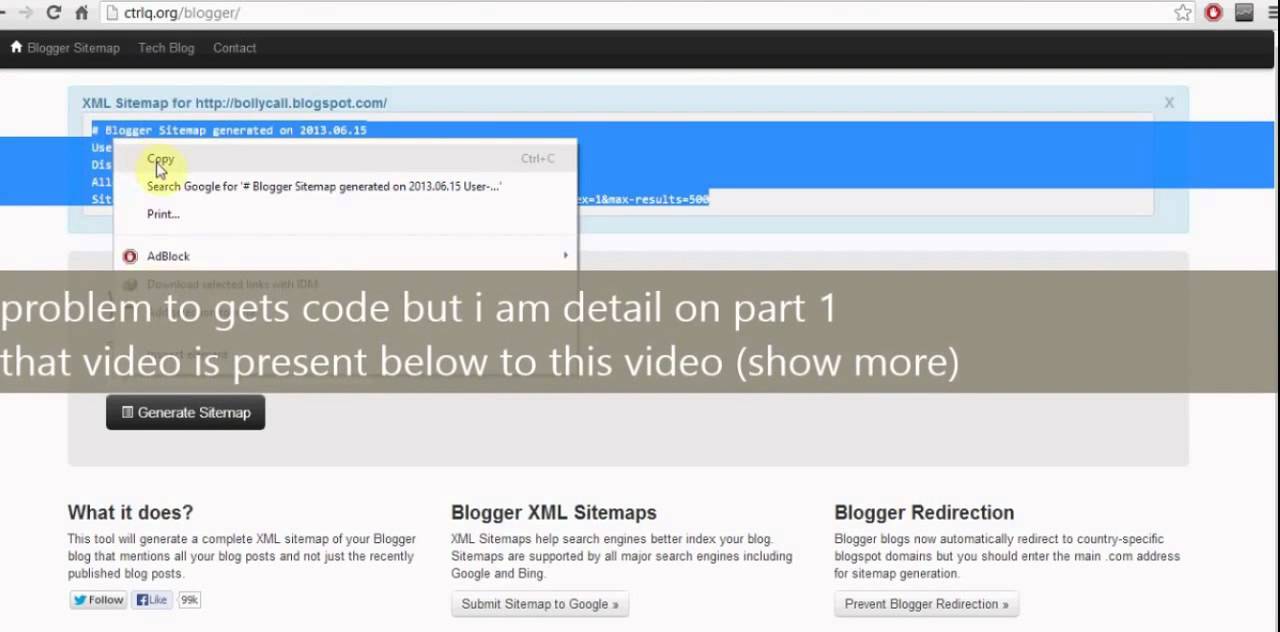Click the Twitter Follow button
Image resolution: width=1280 pixels, height=632 pixels.
pos(98,600)
